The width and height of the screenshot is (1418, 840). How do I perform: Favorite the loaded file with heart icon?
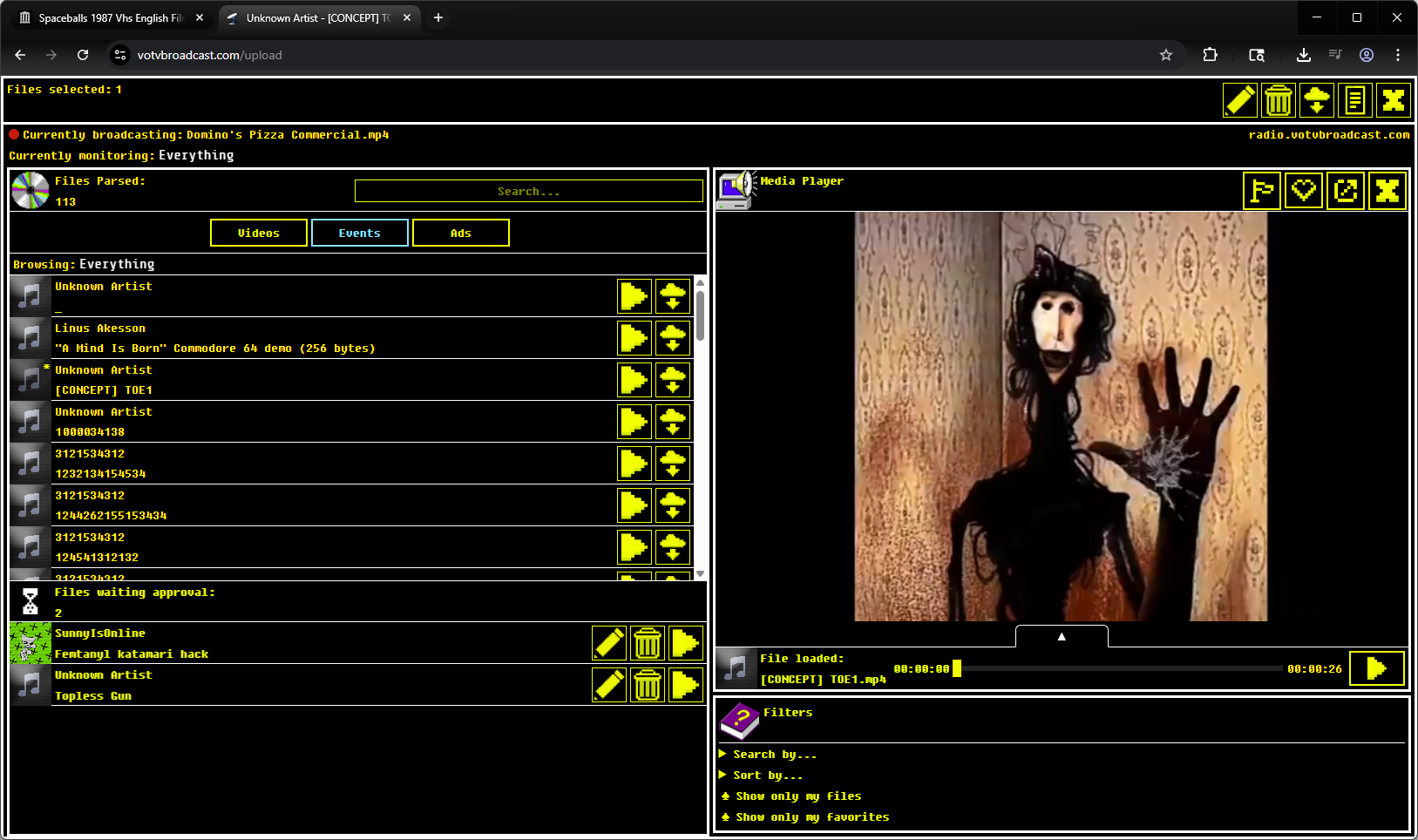(x=1304, y=191)
